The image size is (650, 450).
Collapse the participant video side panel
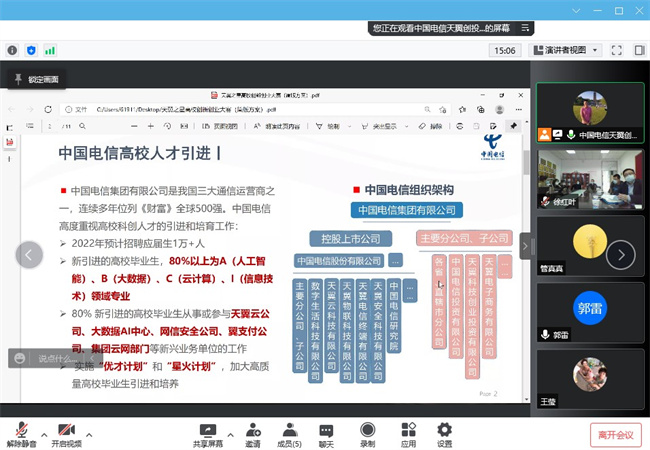pos(639,49)
